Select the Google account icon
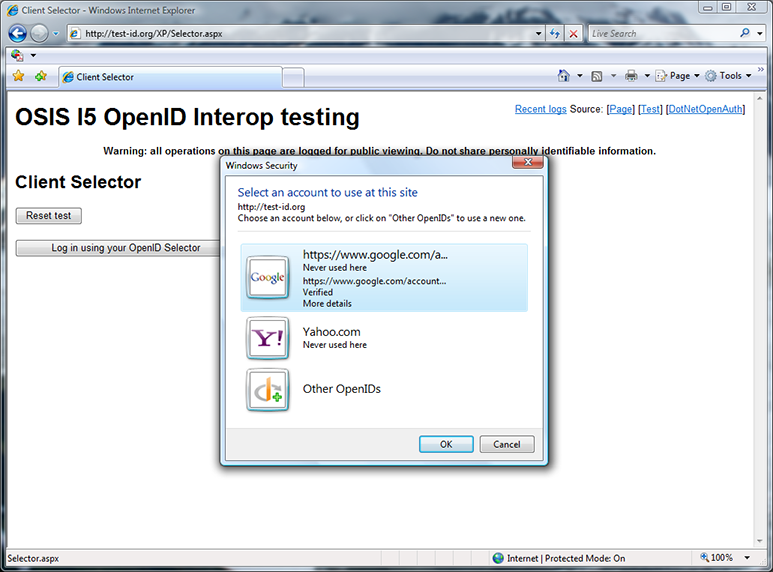 (268, 278)
